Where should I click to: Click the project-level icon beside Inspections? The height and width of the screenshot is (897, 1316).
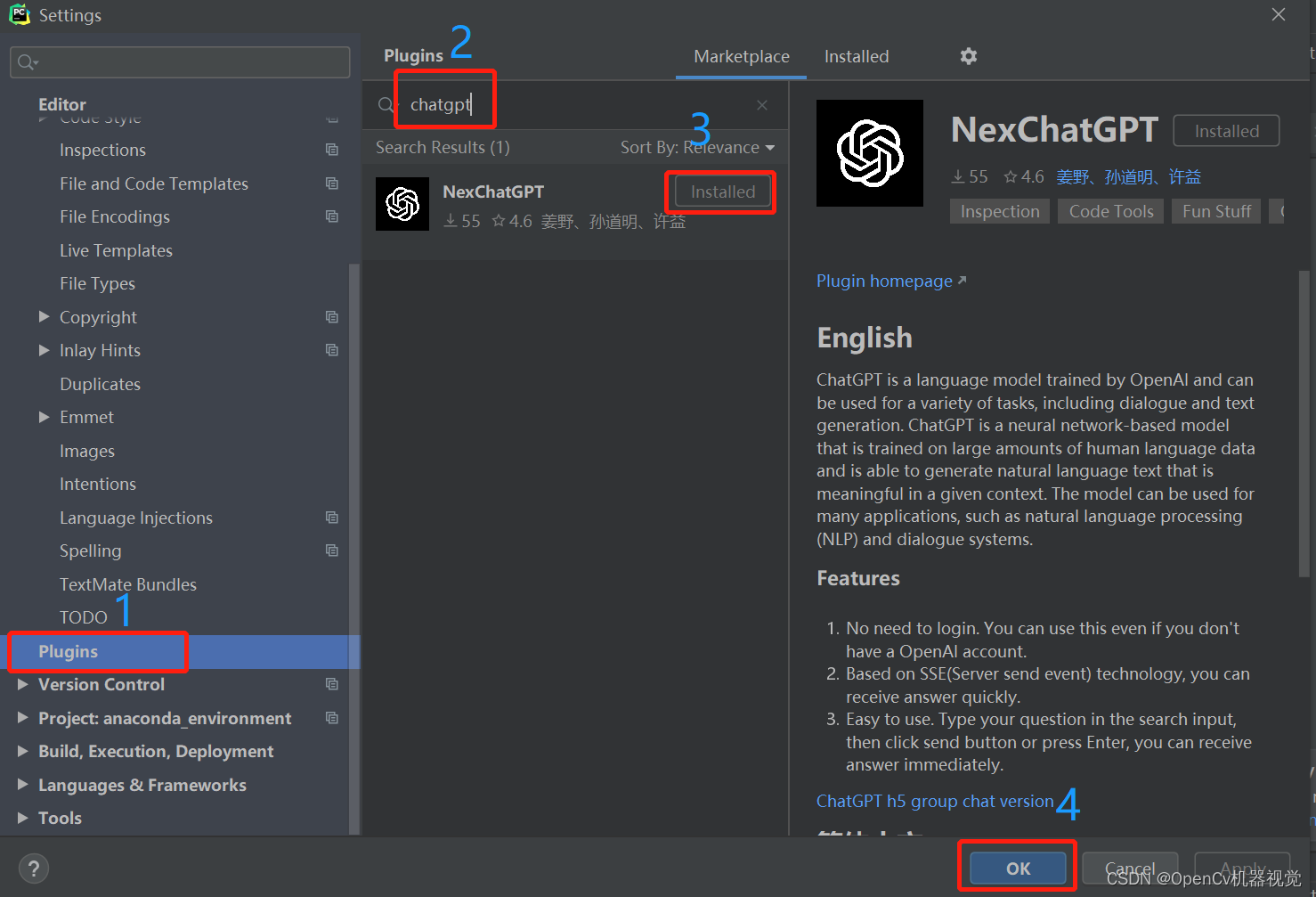(332, 150)
